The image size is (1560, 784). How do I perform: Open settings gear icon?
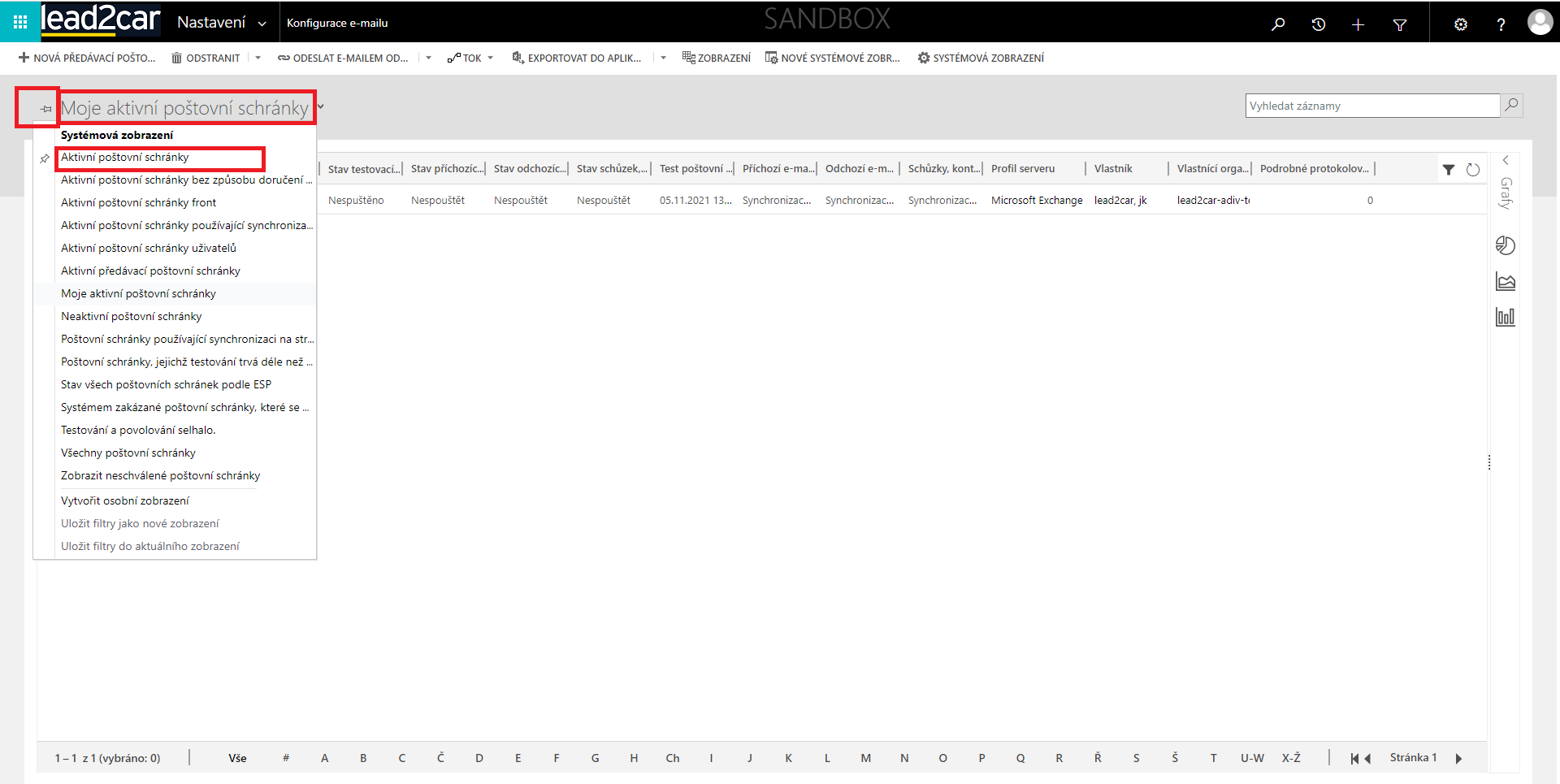click(x=1460, y=24)
